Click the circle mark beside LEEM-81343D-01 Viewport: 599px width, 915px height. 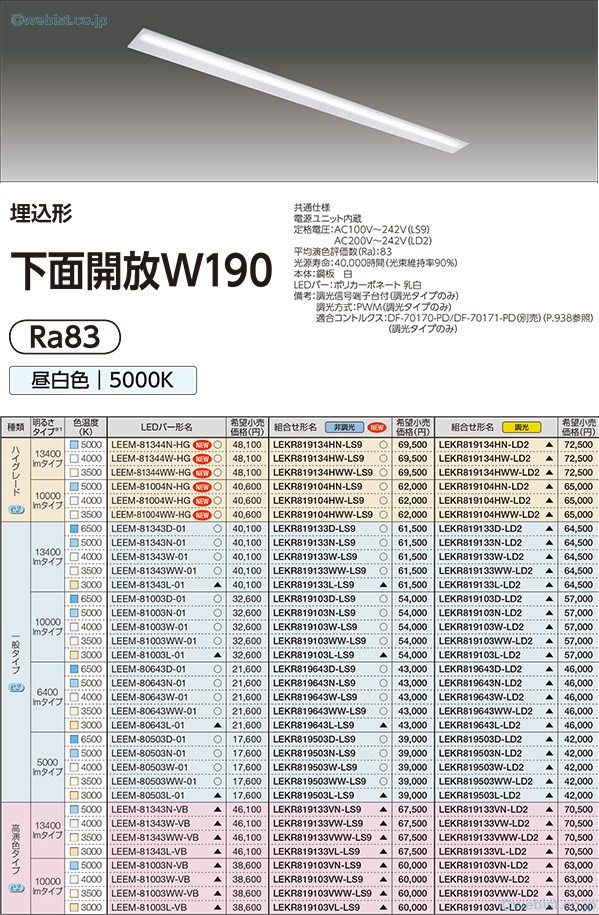click(x=217, y=529)
